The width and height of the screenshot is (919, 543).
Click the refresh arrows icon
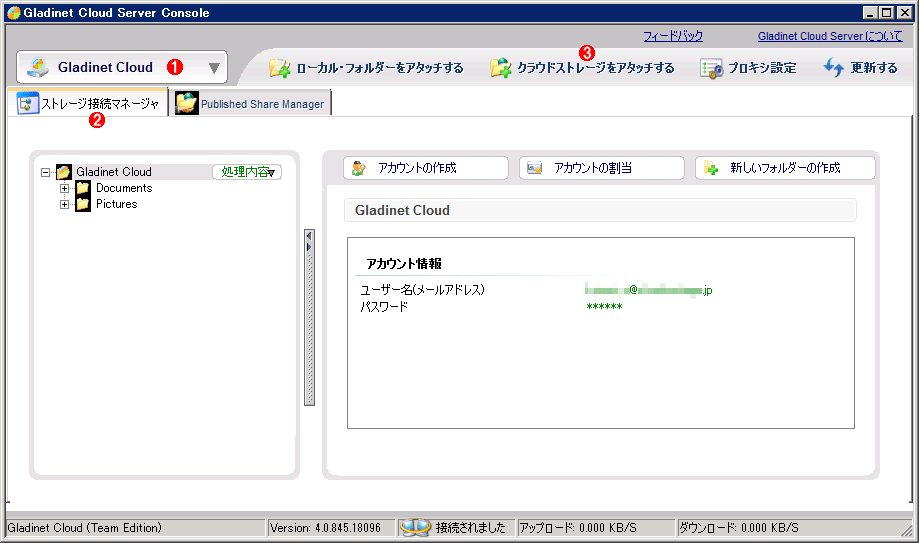coord(833,67)
